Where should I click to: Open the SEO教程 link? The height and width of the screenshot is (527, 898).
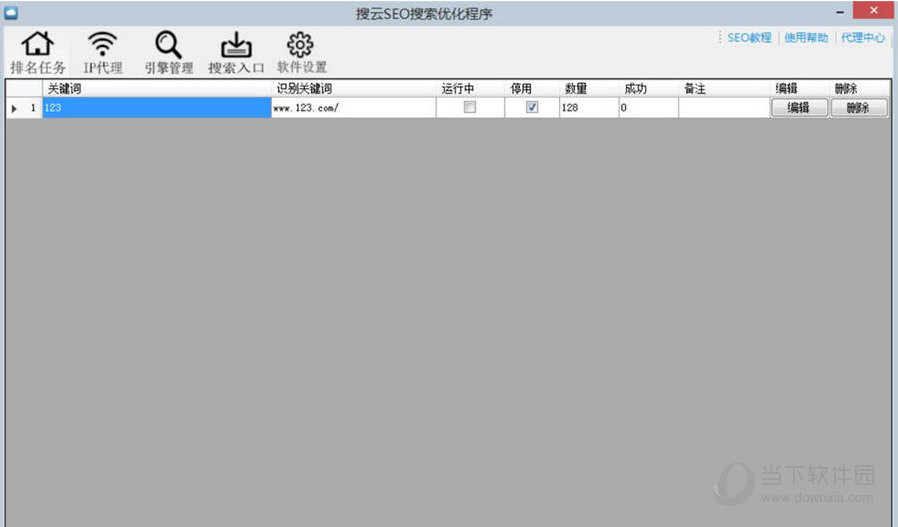point(749,38)
